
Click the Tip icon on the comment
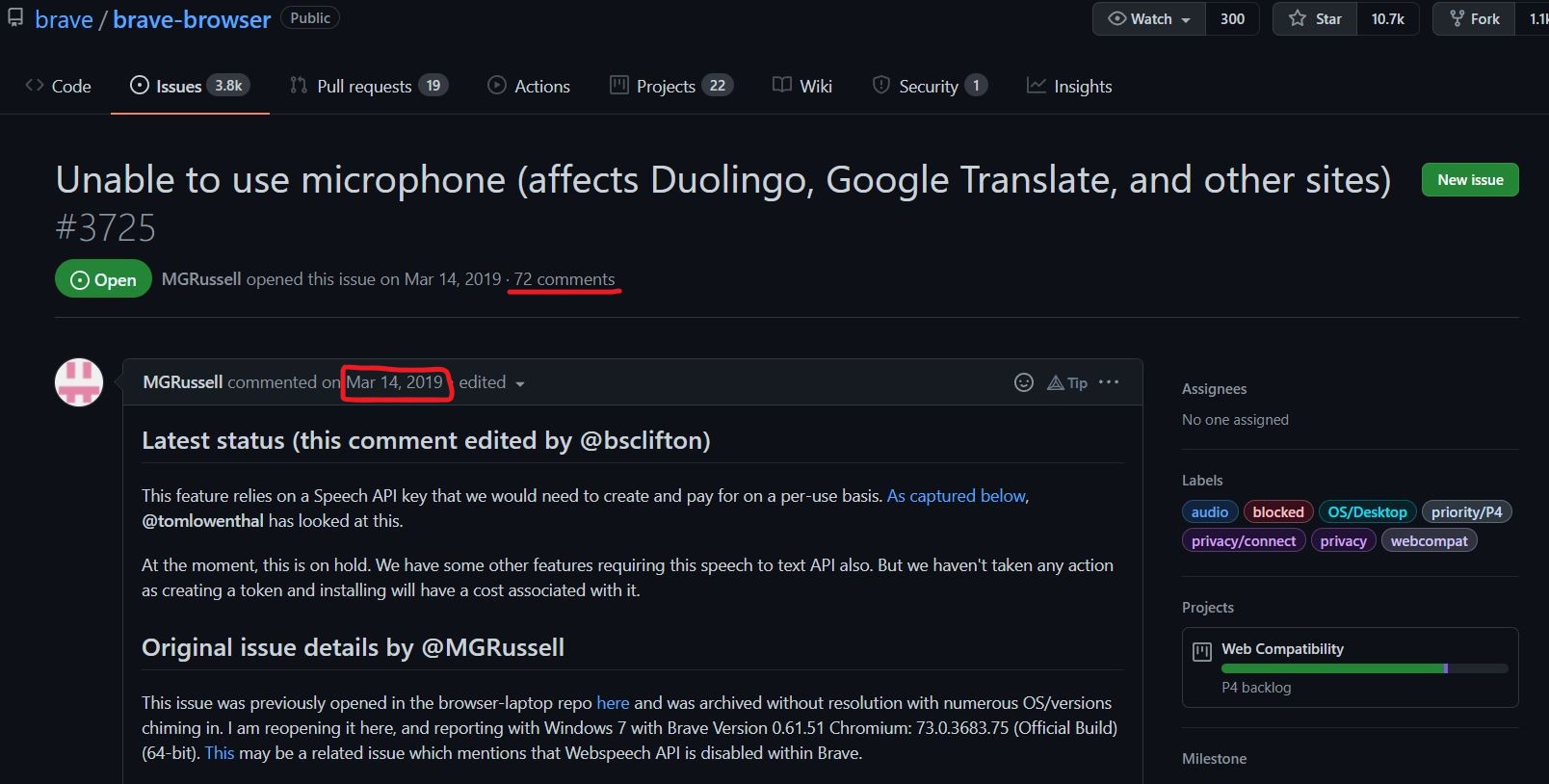click(1066, 382)
